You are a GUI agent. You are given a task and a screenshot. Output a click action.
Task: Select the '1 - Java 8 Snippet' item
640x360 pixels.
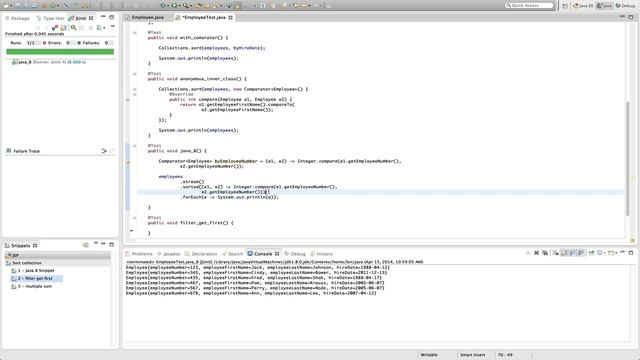[33, 271]
